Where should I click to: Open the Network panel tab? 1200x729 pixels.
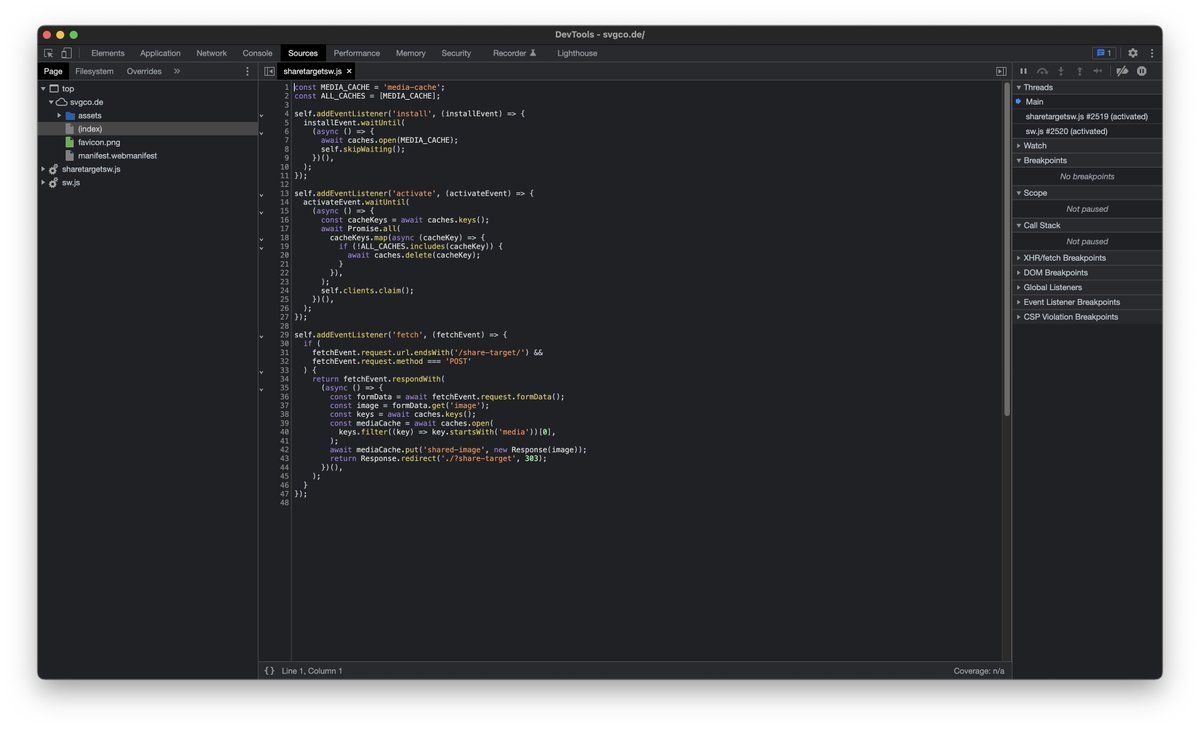[211, 53]
